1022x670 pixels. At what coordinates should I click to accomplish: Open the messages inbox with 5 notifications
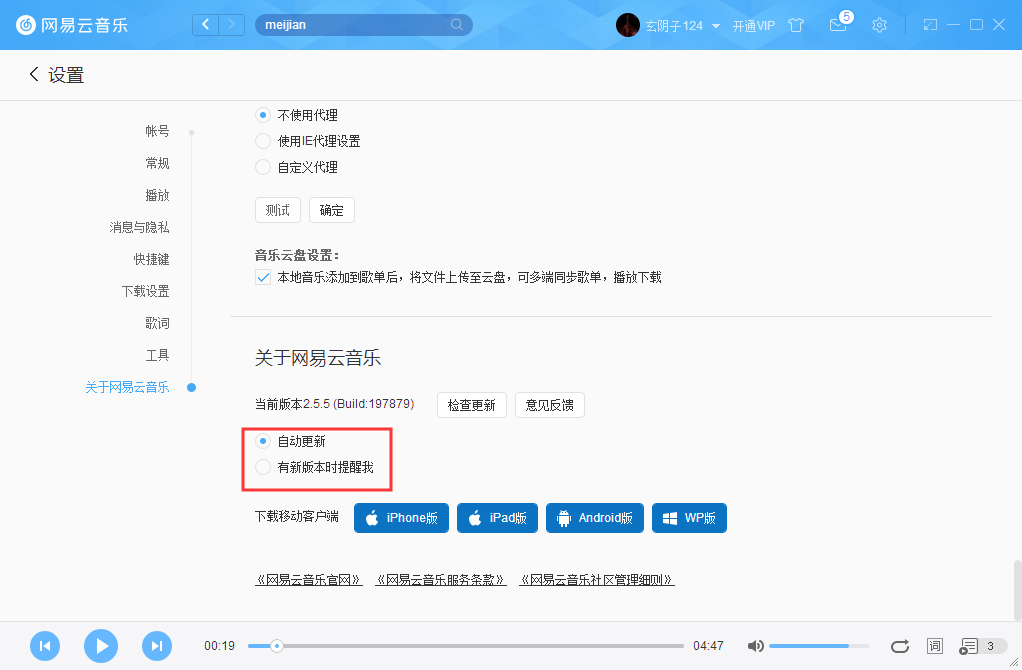tap(838, 25)
